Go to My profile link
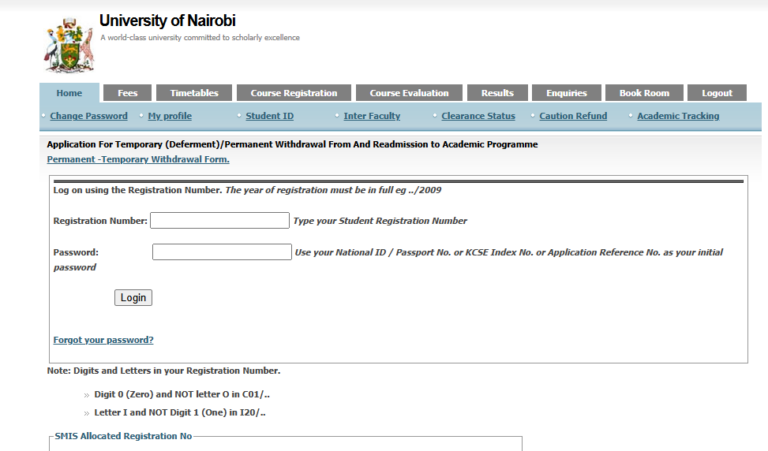Viewport: 768px width, 451px height. tap(169, 116)
